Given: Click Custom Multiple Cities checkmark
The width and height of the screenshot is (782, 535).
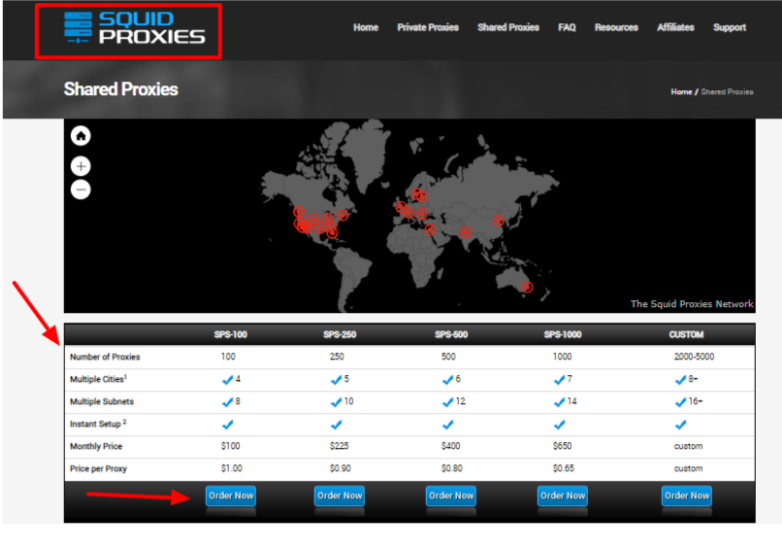Looking at the screenshot, I should point(681,380).
